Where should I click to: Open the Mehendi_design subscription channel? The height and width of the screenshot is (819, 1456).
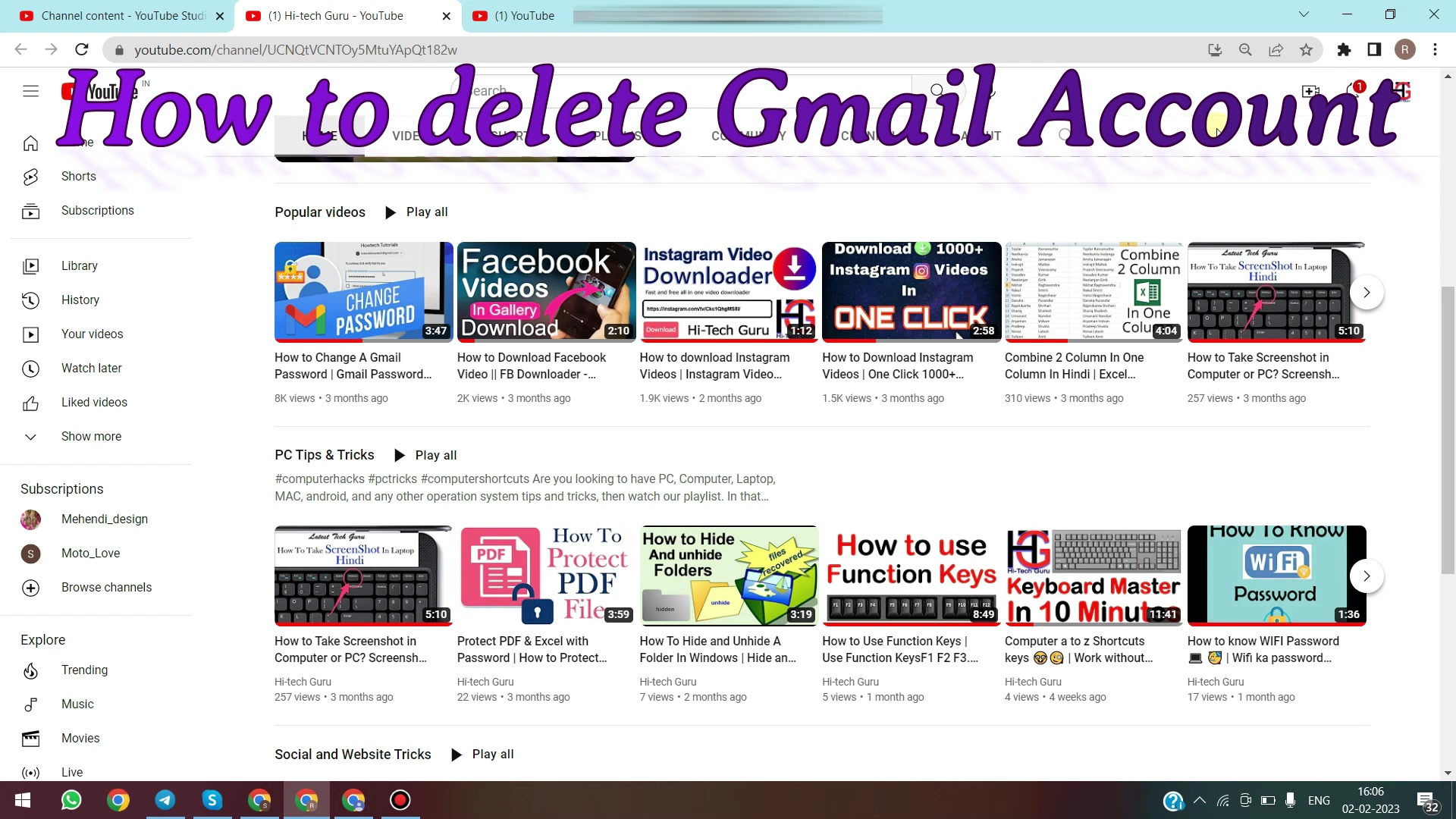click(x=104, y=519)
